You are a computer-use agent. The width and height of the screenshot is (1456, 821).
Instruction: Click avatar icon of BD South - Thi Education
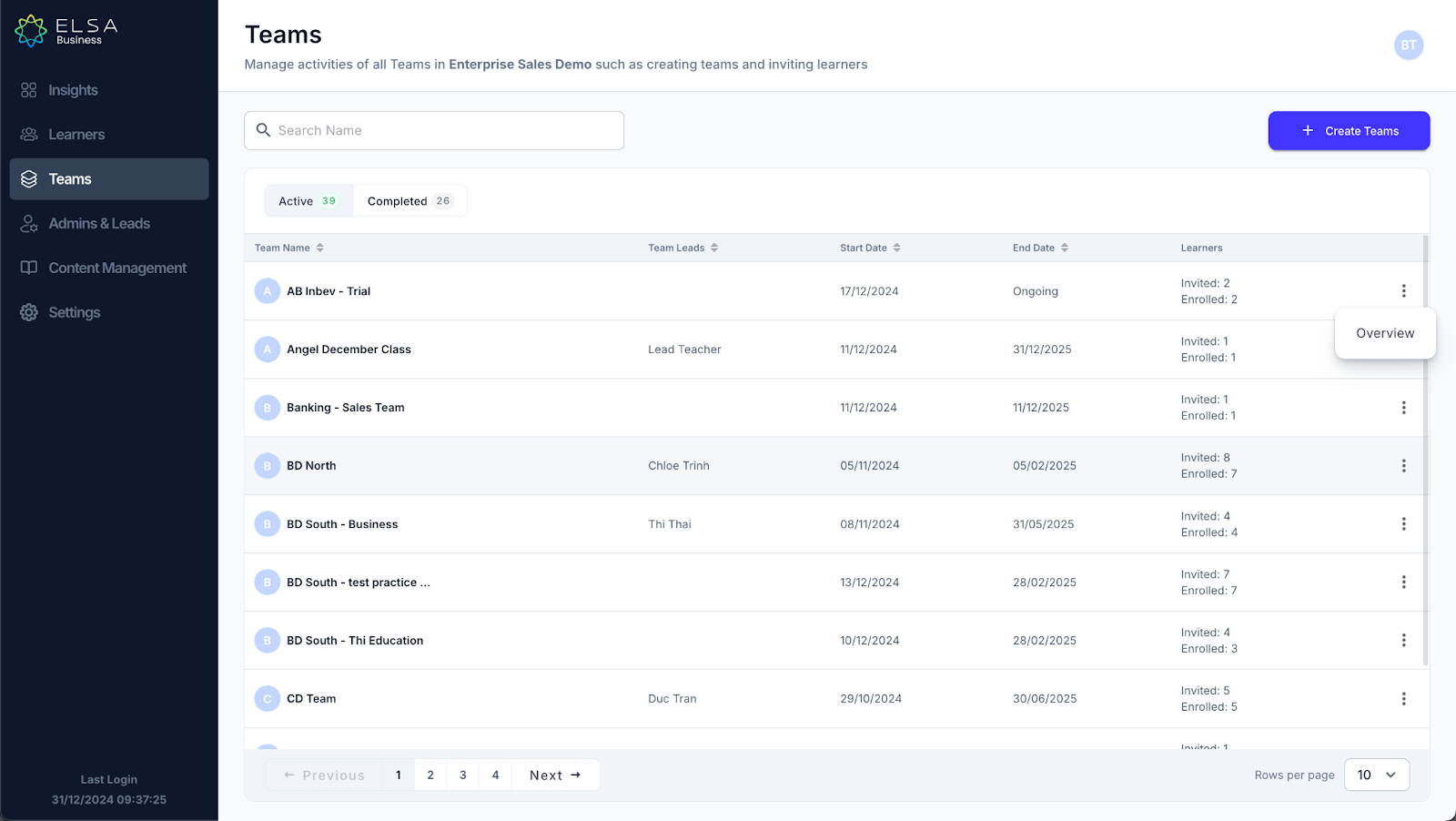pos(268,641)
